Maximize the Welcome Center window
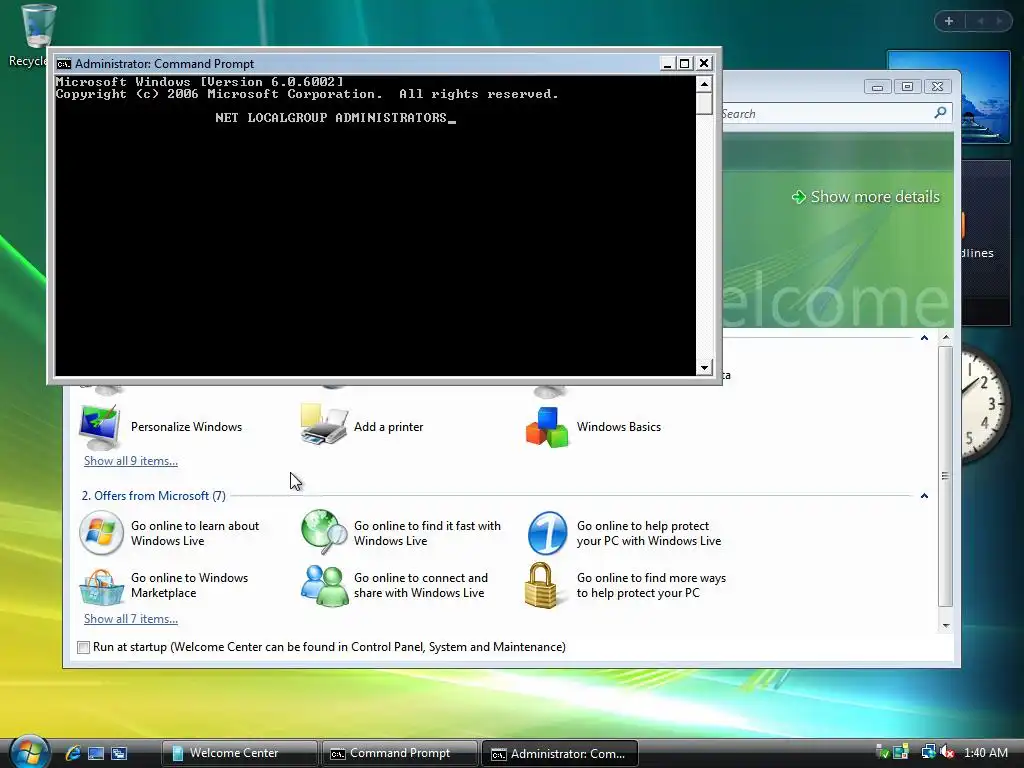 907,86
